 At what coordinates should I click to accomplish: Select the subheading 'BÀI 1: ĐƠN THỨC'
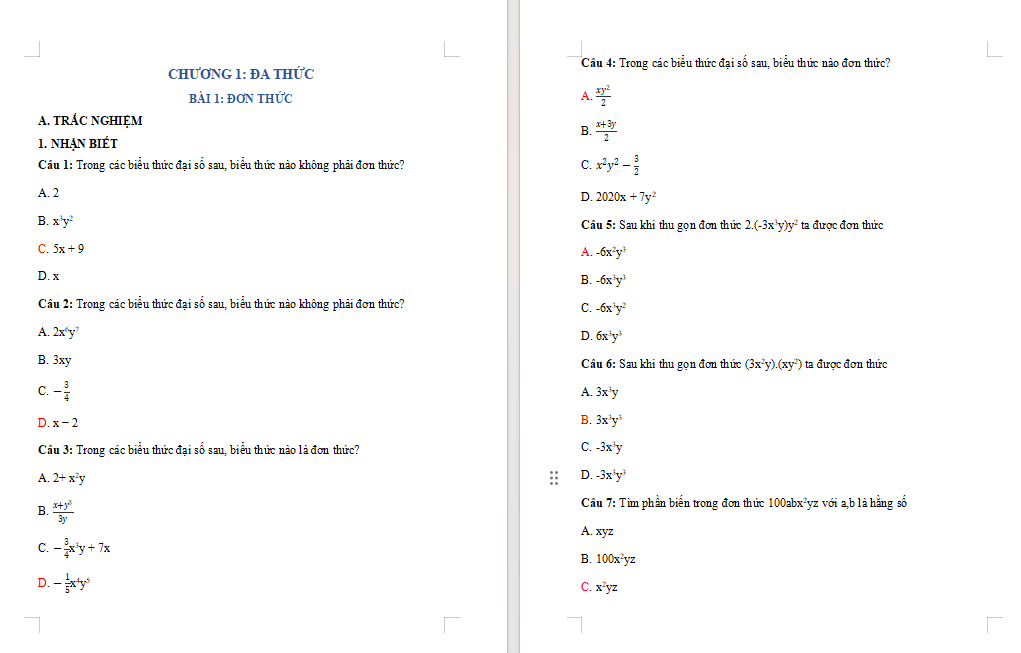(241, 98)
